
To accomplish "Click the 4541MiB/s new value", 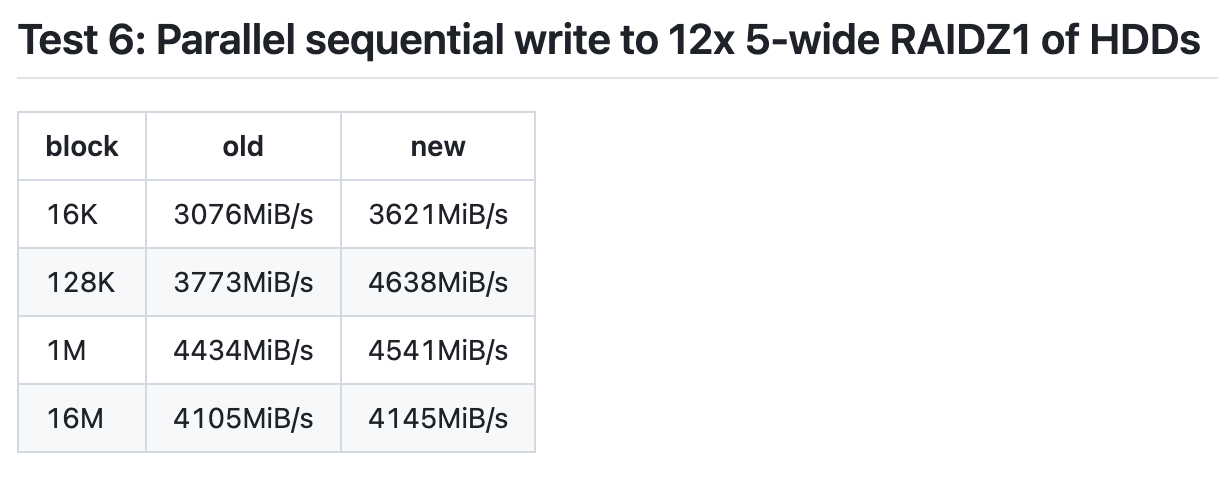I will pyautogui.click(x=438, y=350).
